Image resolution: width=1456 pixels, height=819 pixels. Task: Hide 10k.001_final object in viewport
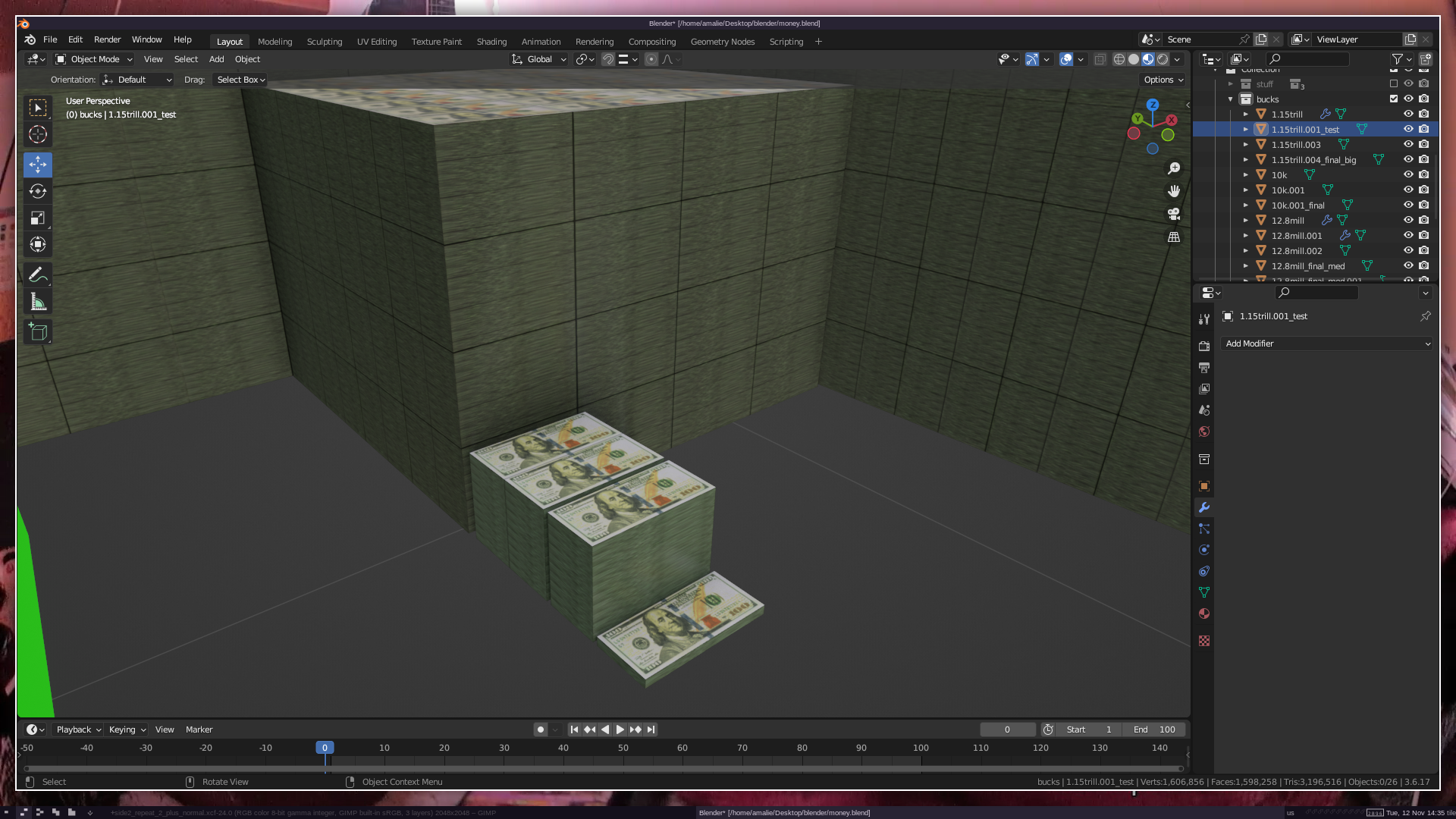tap(1408, 205)
